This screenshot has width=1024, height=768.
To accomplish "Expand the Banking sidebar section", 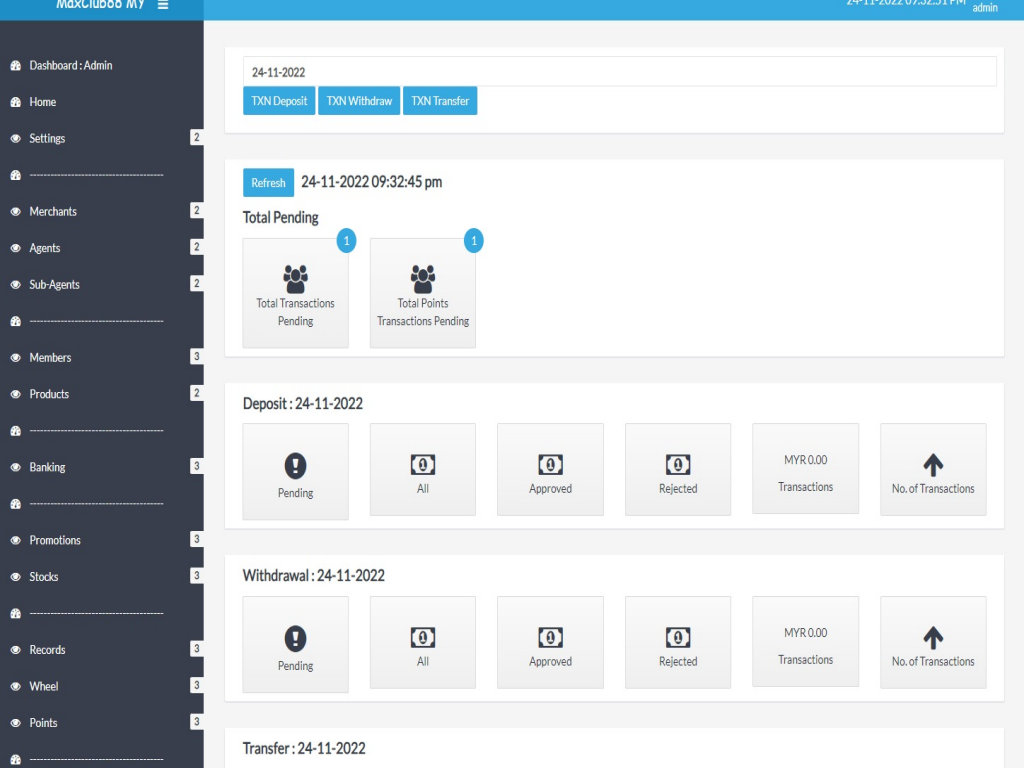I will [x=47, y=467].
